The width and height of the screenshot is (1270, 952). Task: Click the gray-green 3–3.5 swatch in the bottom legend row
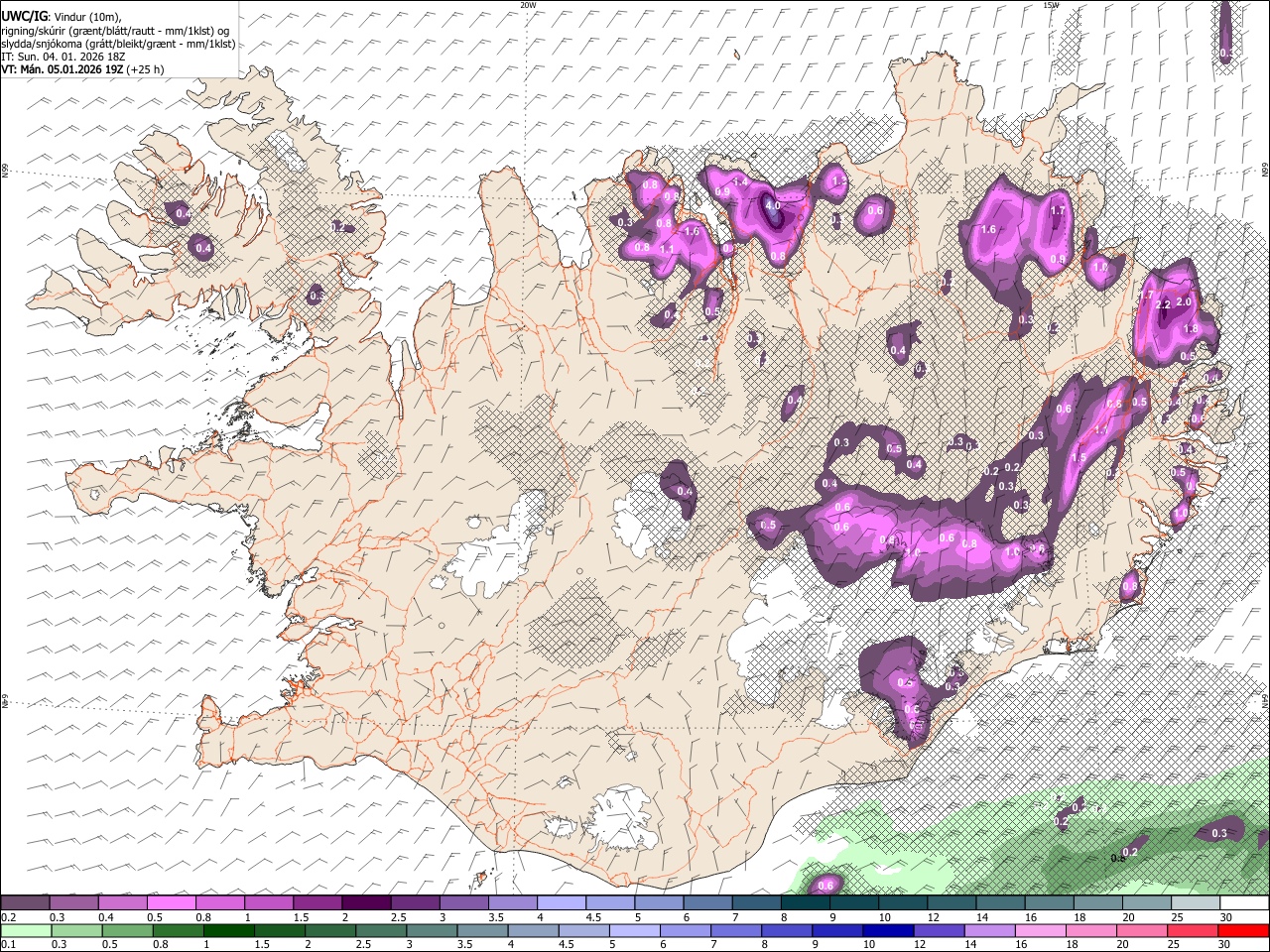(x=432, y=930)
